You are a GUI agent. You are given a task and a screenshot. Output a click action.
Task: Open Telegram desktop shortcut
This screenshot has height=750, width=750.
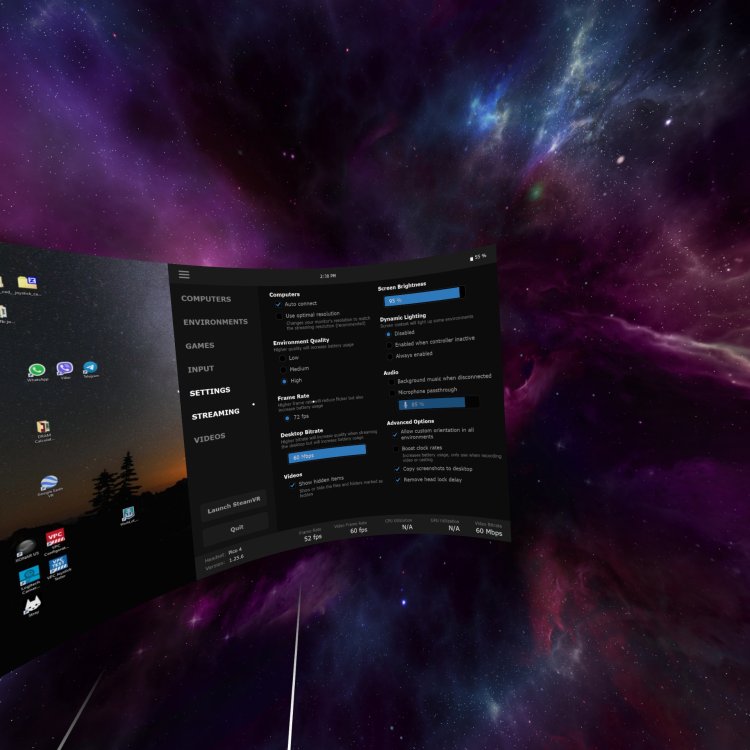click(90, 369)
